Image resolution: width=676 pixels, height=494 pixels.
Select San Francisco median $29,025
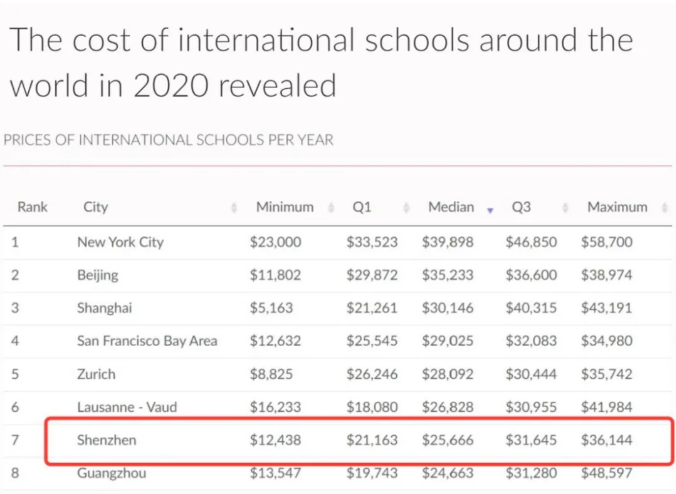(448, 341)
